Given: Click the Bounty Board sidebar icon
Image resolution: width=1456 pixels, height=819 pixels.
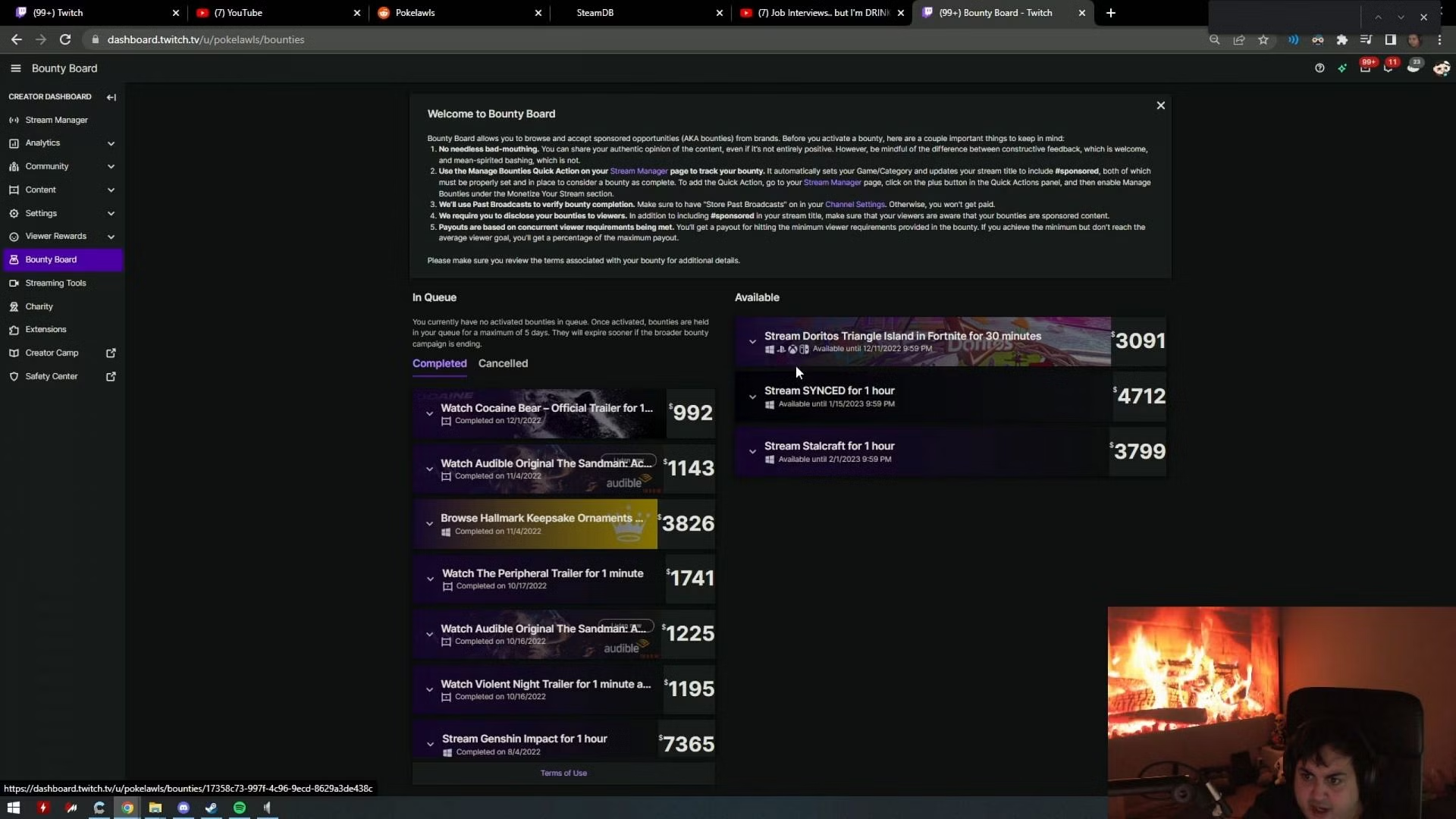Looking at the screenshot, I should (14, 259).
